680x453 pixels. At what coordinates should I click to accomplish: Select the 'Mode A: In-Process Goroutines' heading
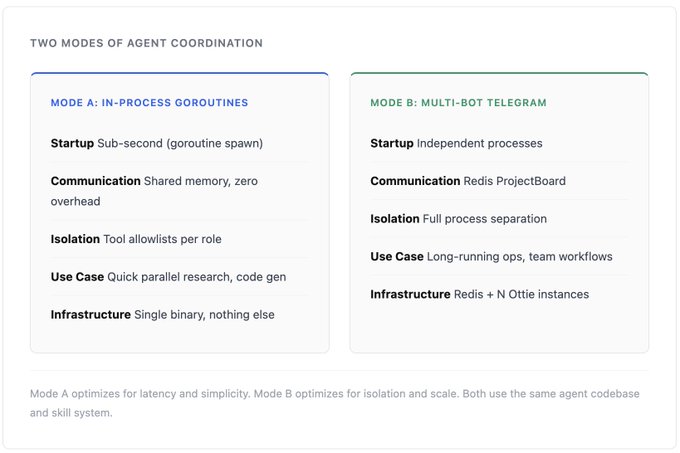tap(149, 103)
